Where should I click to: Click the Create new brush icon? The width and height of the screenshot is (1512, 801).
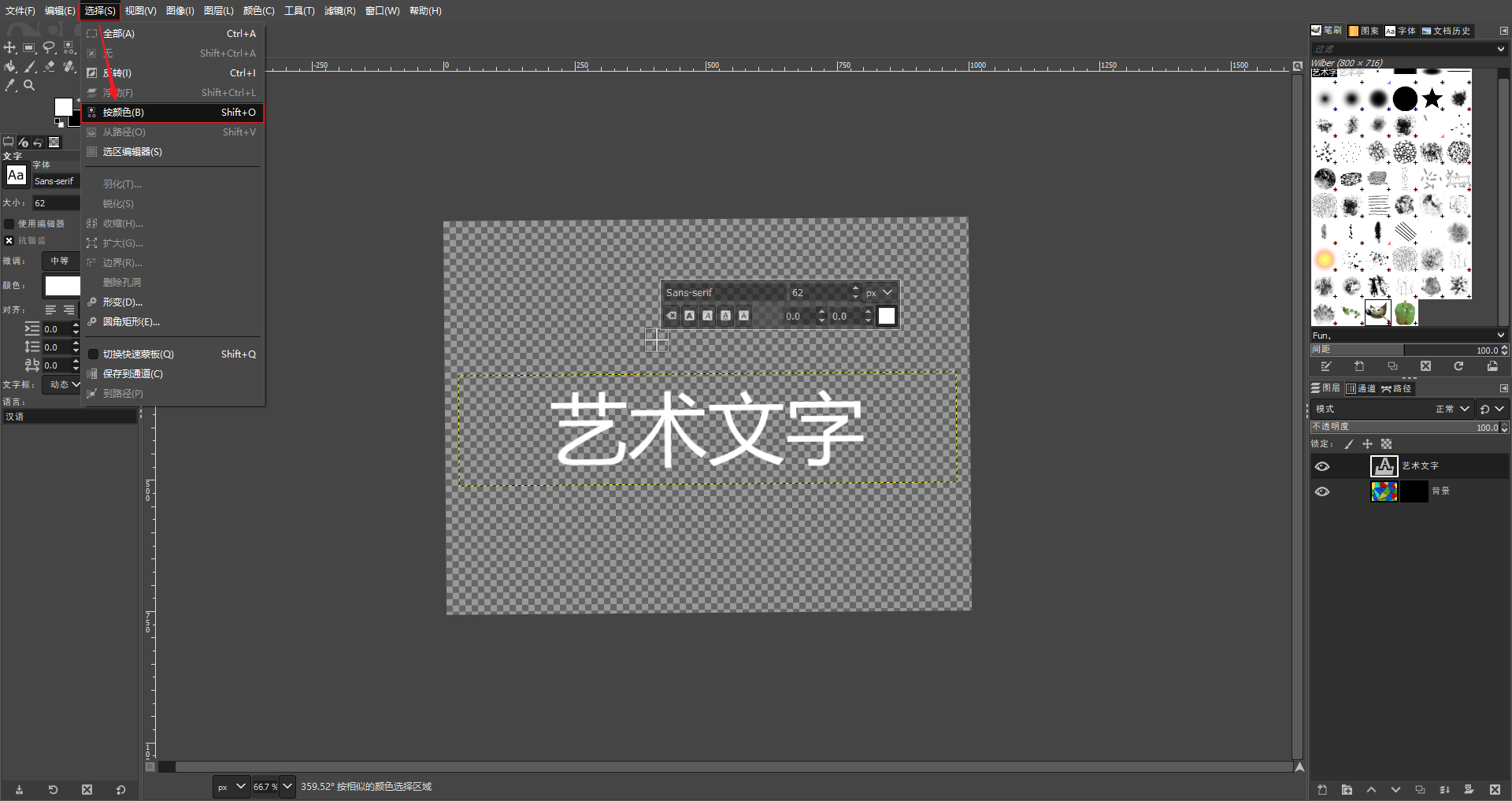coord(1359,366)
